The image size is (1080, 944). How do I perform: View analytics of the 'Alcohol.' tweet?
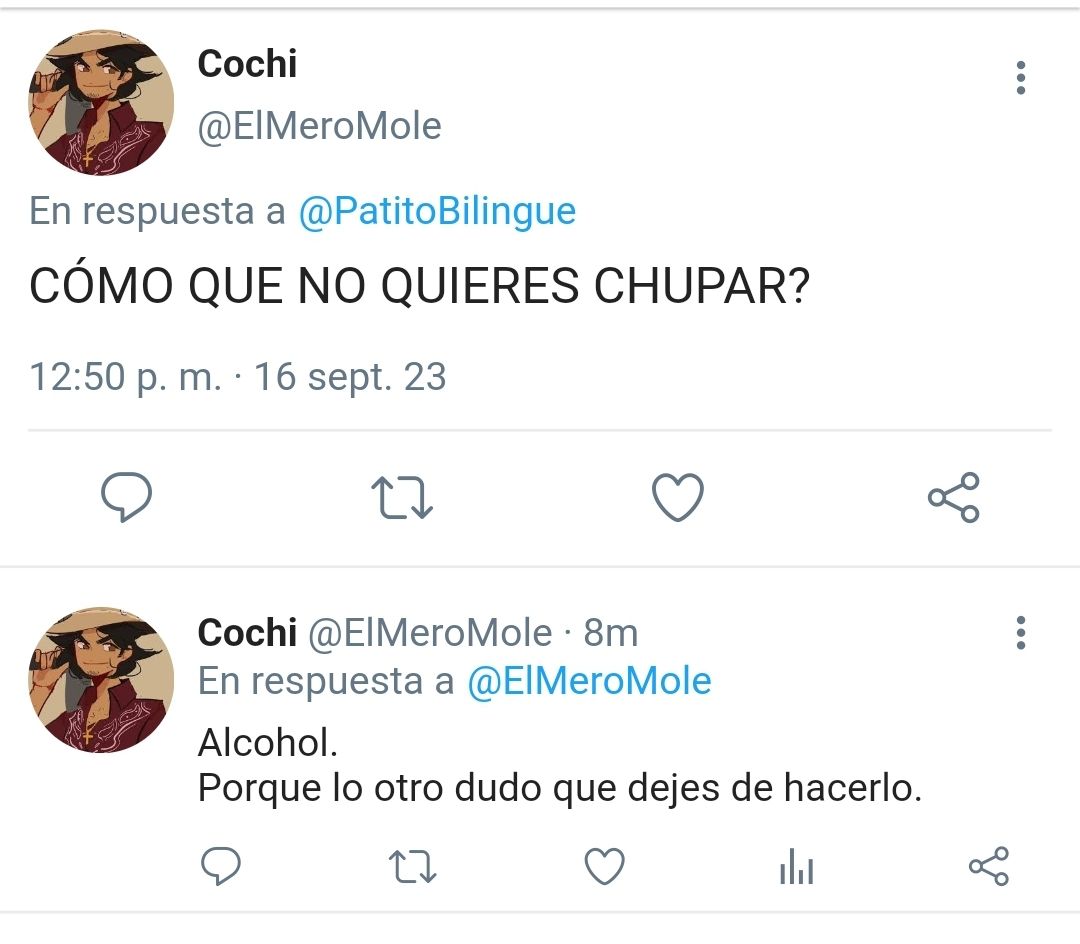[796, 866]
